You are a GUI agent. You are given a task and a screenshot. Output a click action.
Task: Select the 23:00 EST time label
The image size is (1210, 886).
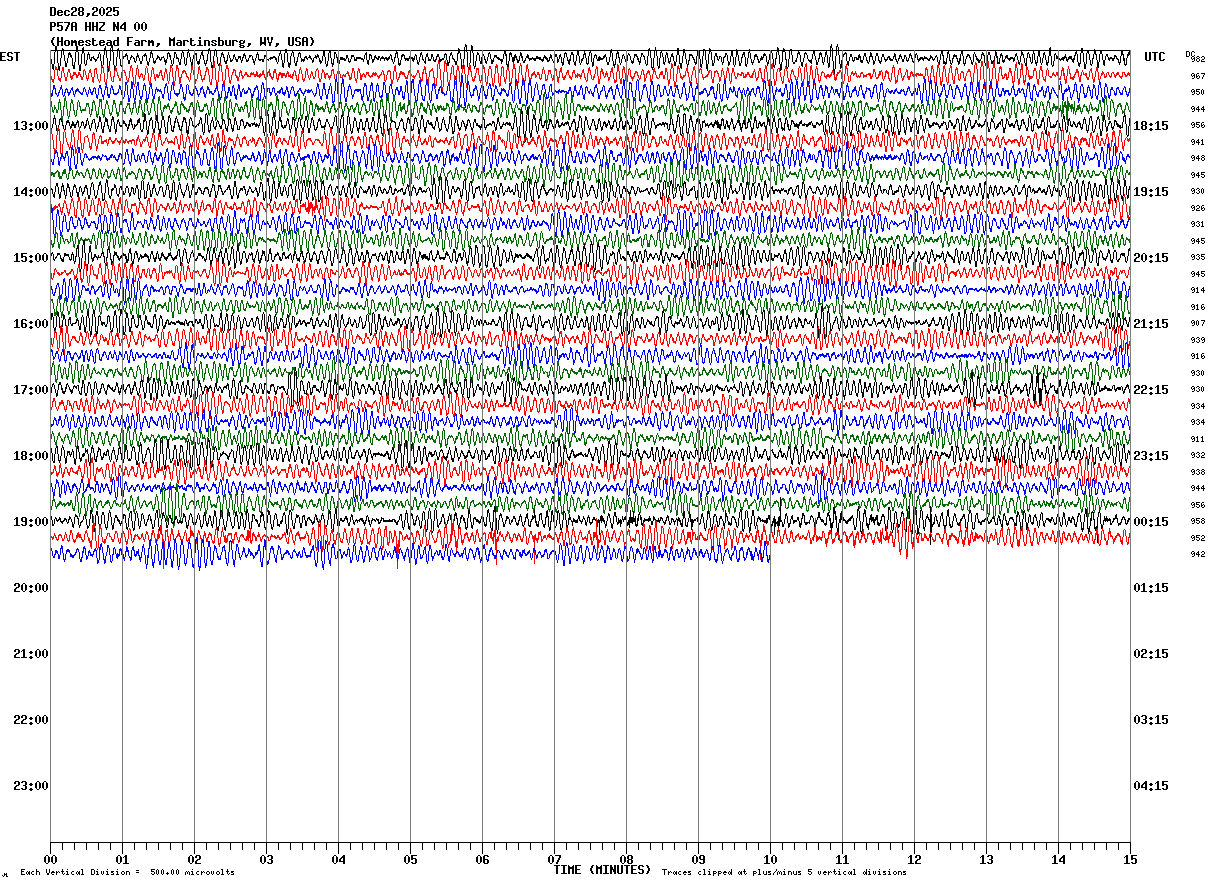[x=31, y=786]
